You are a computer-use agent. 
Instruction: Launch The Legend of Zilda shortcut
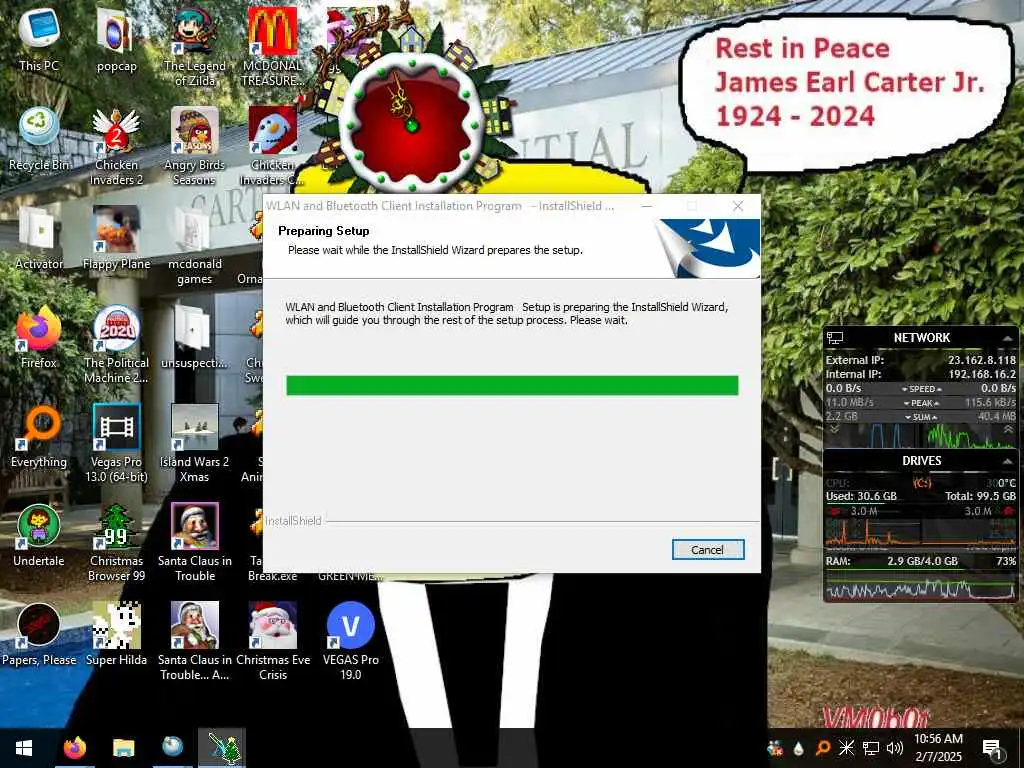coord(195,46)
